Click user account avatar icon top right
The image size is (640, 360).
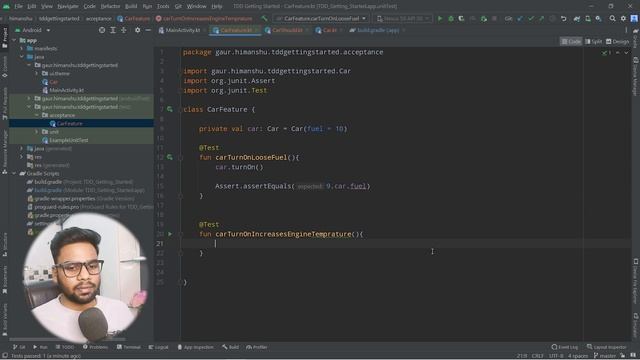click(x=634, y=18)
